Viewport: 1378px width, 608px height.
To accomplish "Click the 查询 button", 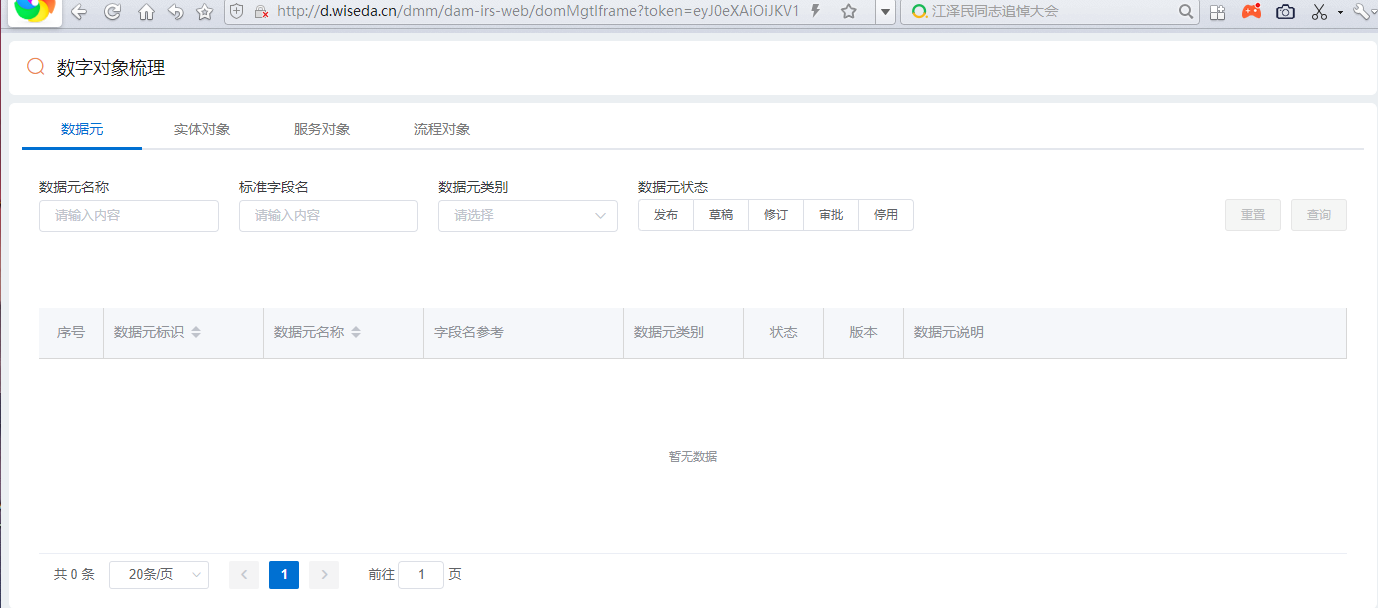I will tap(1318, 215).
